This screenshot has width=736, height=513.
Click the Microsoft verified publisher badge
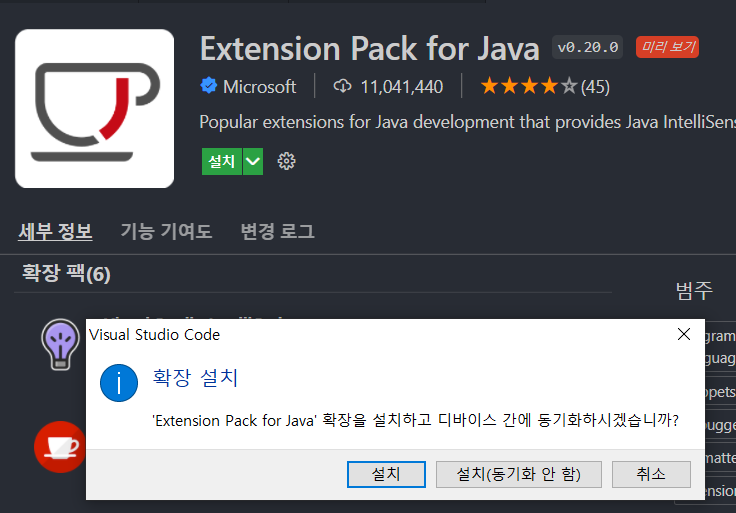coord(208,86)
